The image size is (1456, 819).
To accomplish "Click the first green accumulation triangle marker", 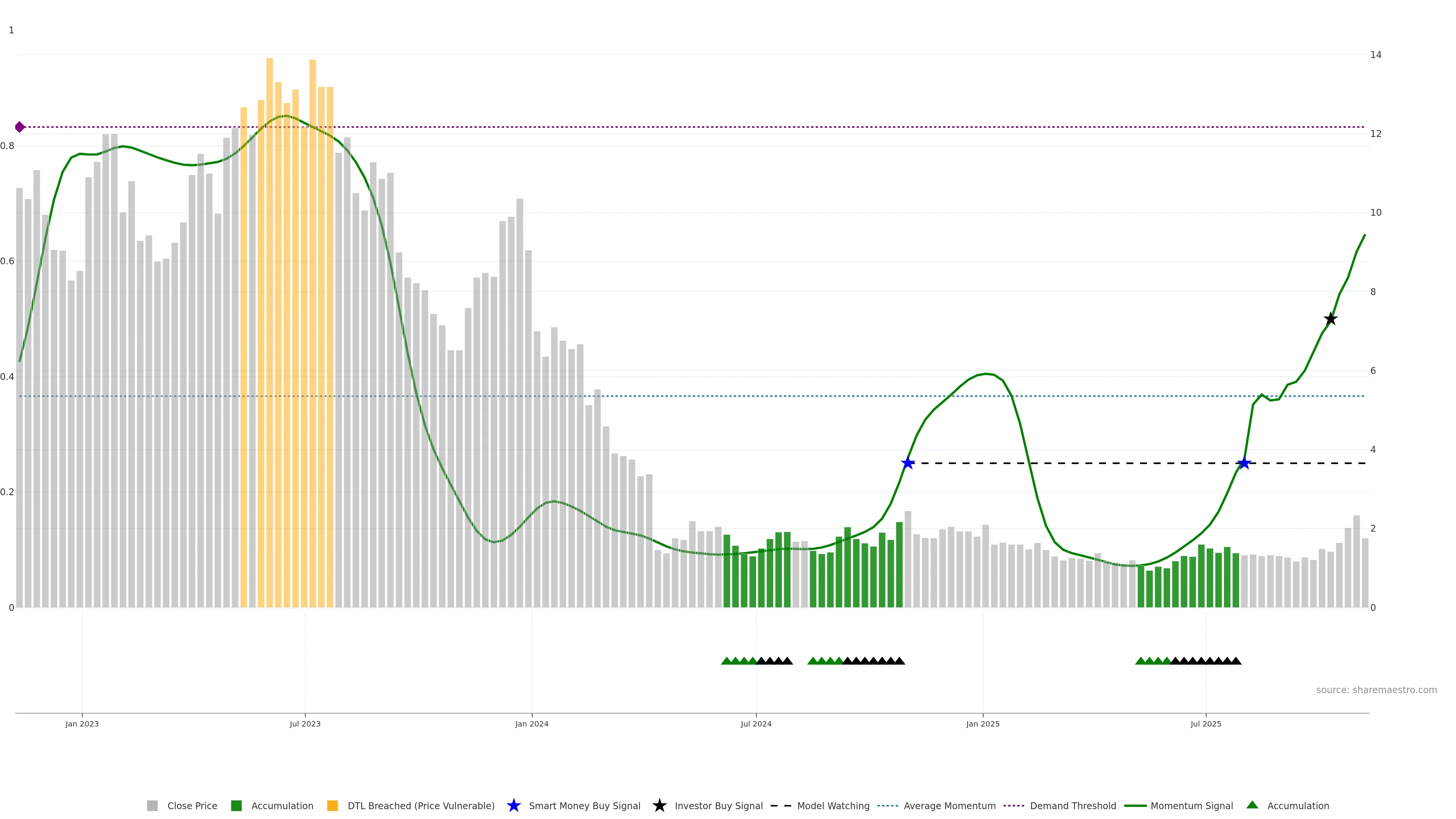I will coord(726,661).
